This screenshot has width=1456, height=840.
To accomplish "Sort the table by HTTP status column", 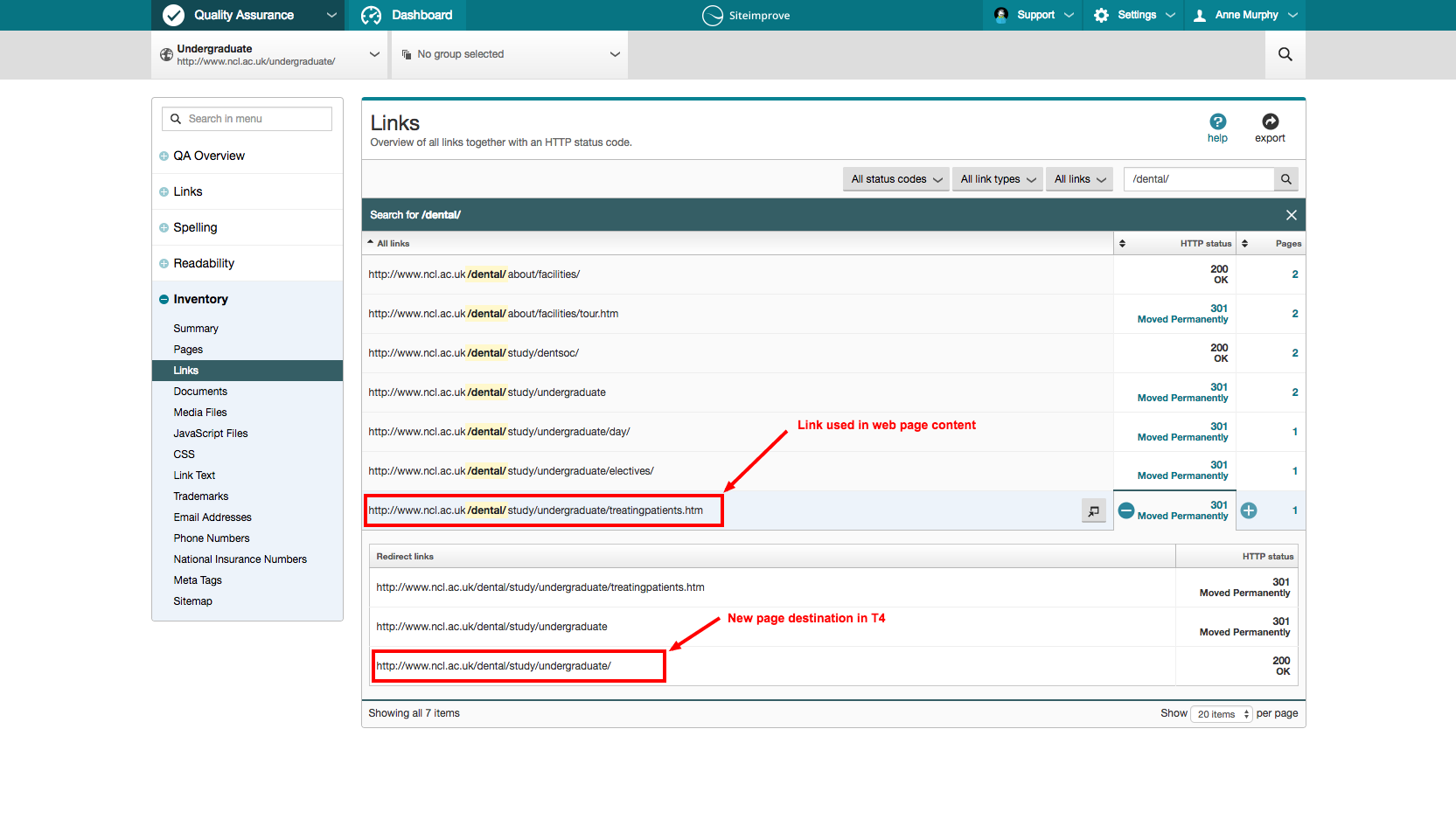I will [1205, 244].
